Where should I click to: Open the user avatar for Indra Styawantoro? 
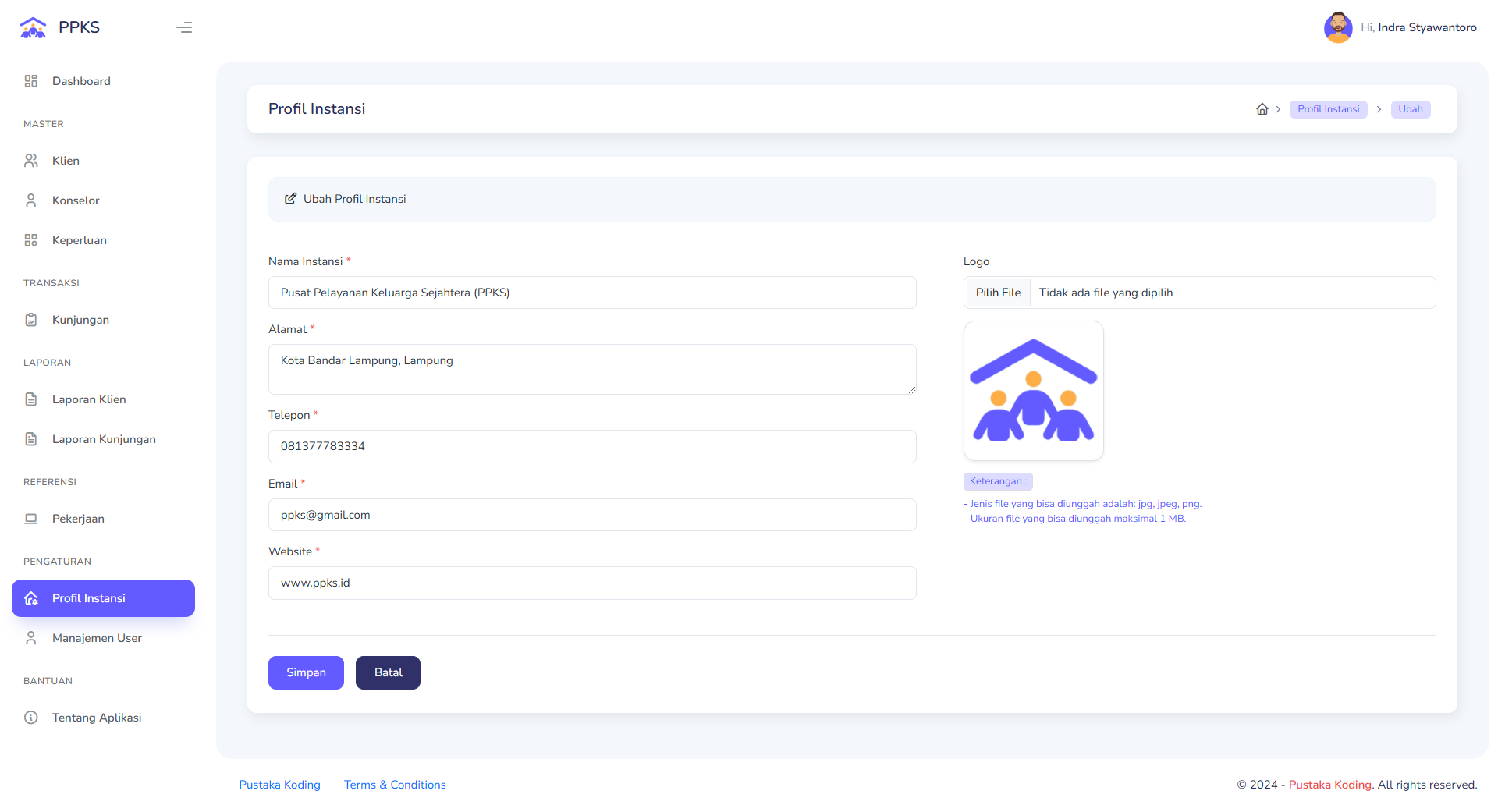(x=1338, y=27)
